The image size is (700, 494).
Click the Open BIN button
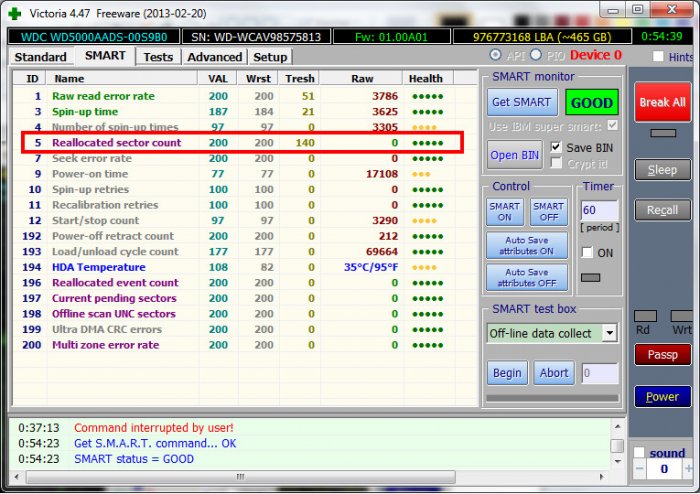point(515,155)
